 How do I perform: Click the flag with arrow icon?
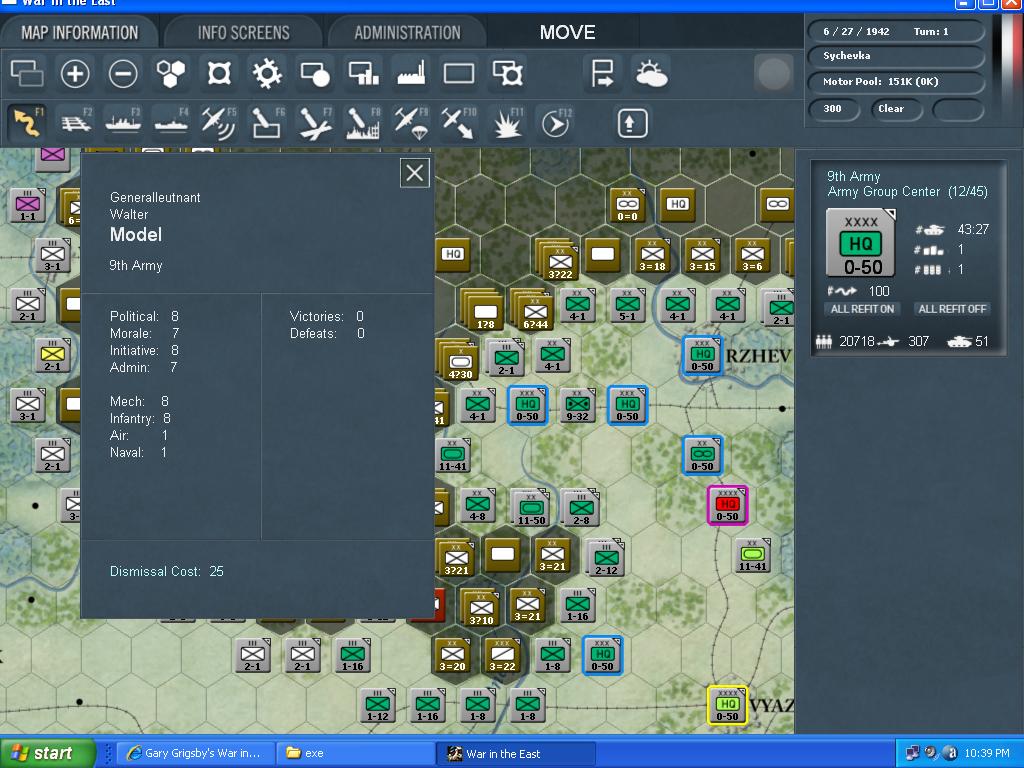coord(602,73)
